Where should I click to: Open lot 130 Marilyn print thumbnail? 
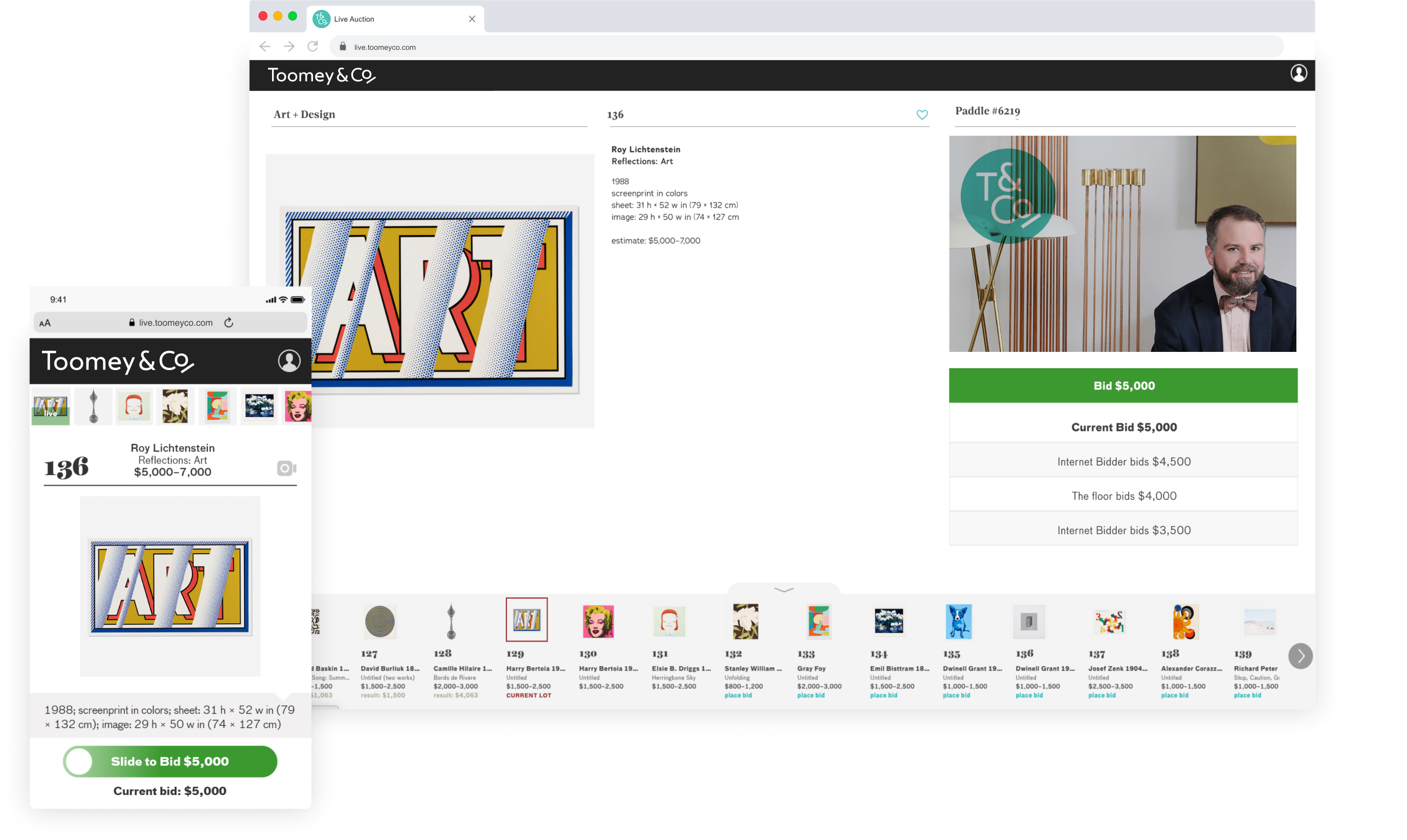point(598,621)
